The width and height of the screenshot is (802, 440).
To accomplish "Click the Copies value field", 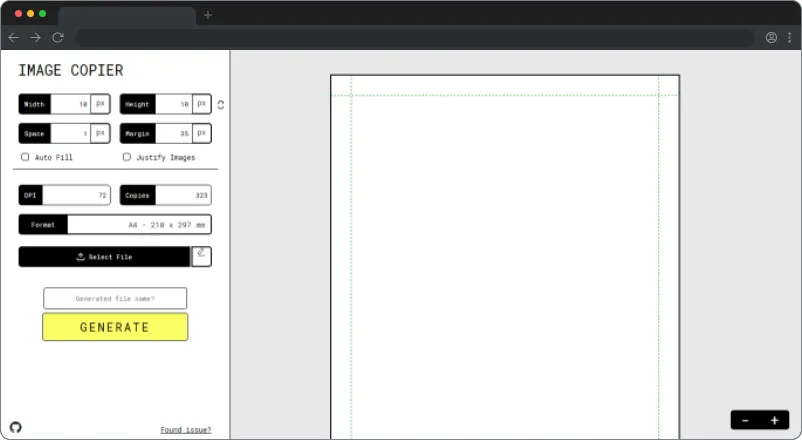I will click(x=183, y=195).
